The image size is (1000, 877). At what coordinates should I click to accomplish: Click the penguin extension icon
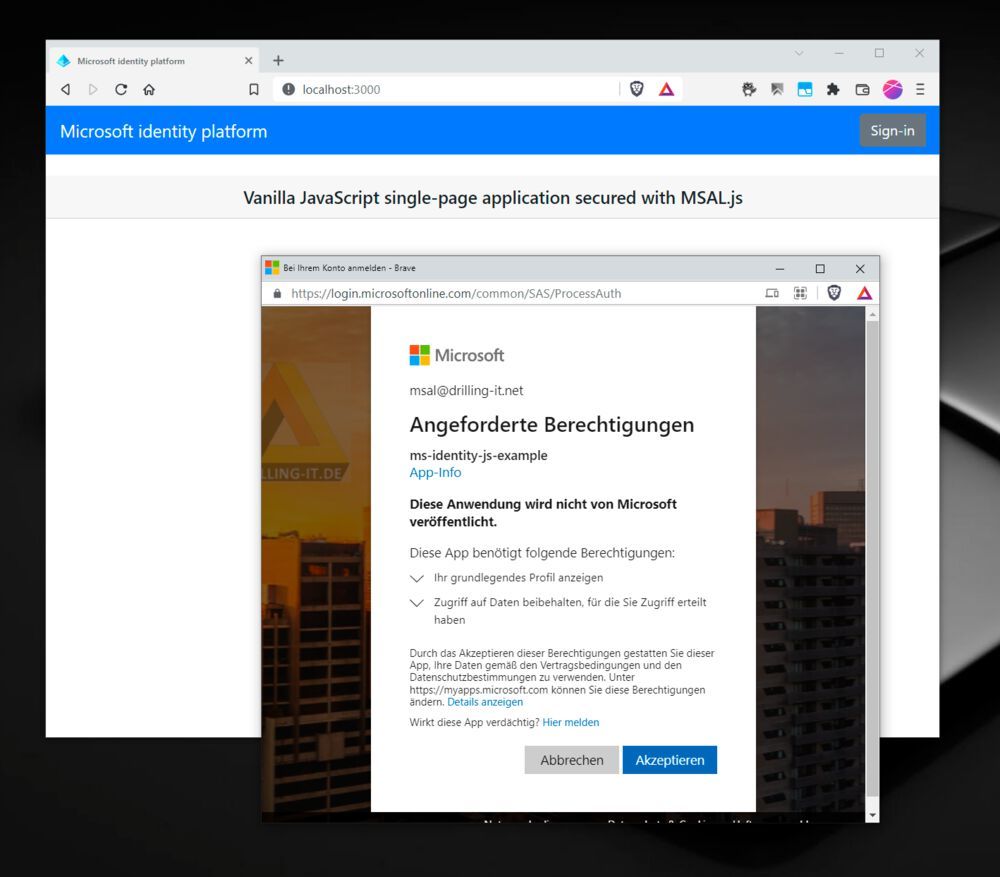click(x=748, y=89)
